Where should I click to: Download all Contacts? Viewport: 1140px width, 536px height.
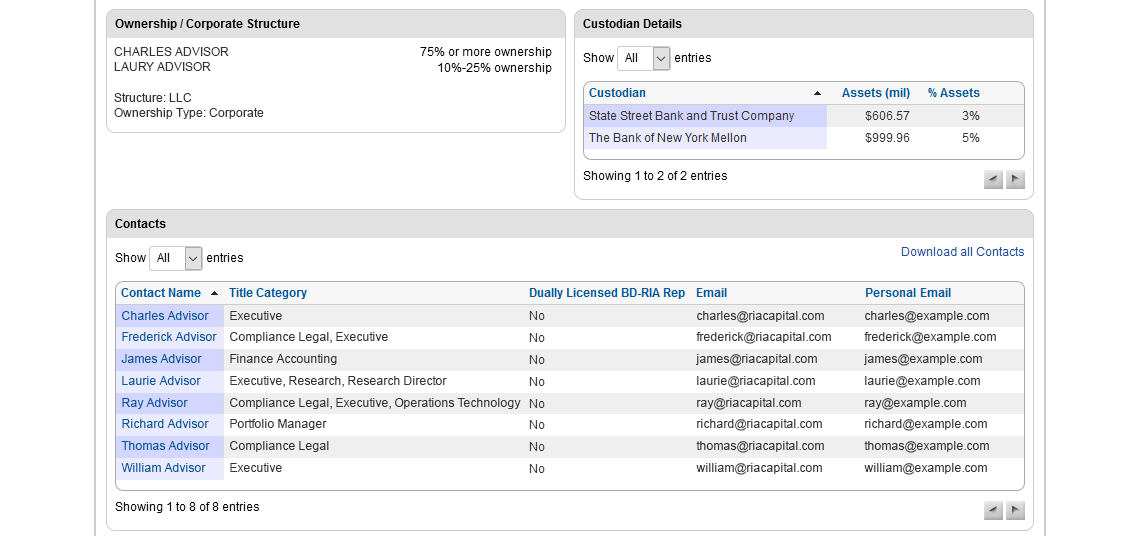(962, 252)
